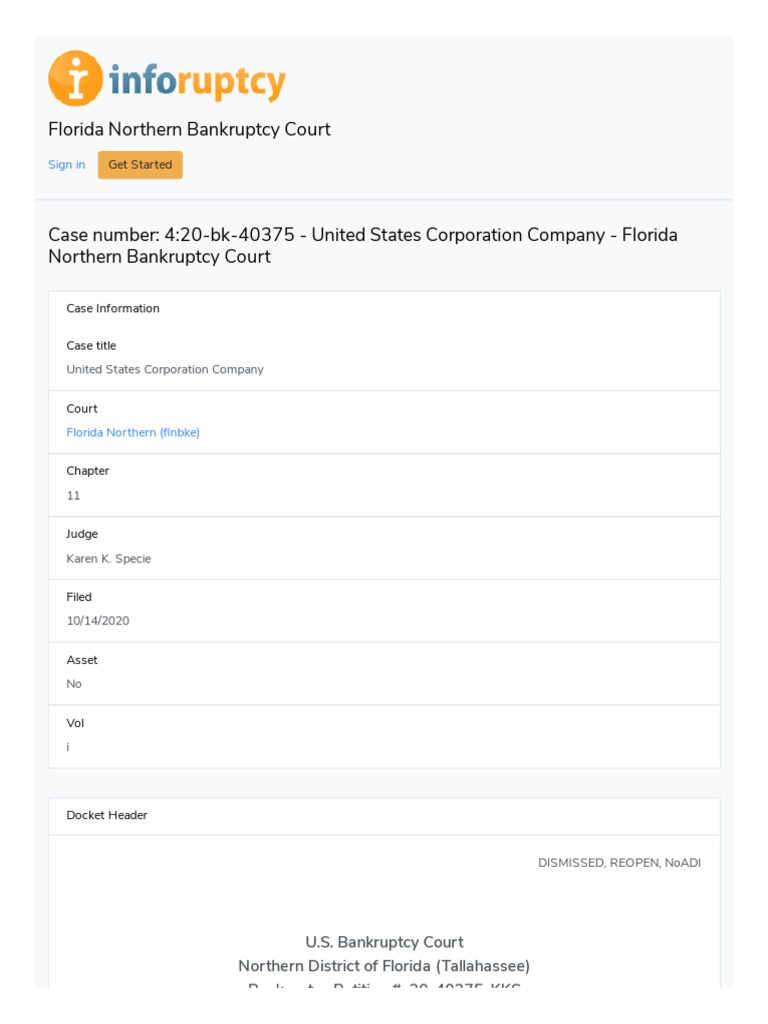The image size is (768, 1024).
Task: Click the DISMISSED, REOPEN, NoADI flags text
Action: pos(619,863)
